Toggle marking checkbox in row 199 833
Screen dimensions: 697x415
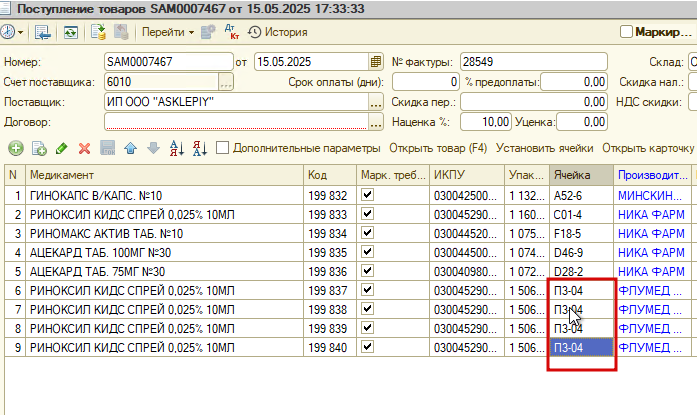[x=367, y=214]
